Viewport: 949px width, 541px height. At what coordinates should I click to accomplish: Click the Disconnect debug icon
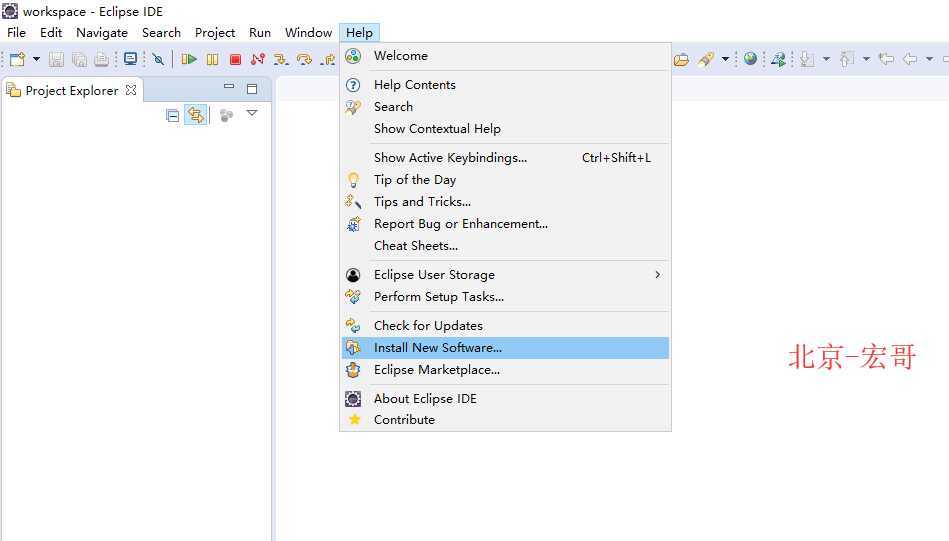258,59
